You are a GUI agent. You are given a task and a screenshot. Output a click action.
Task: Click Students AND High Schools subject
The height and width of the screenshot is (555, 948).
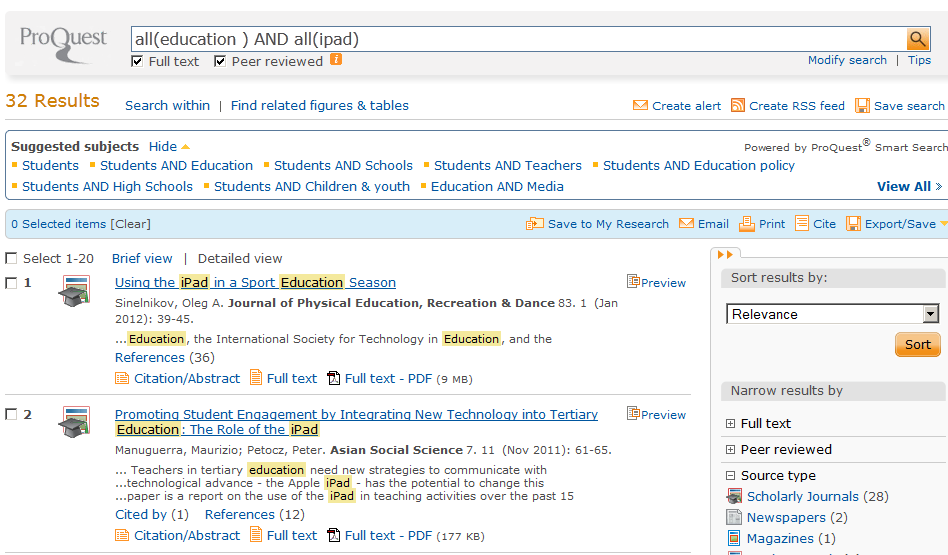point(107,186)
